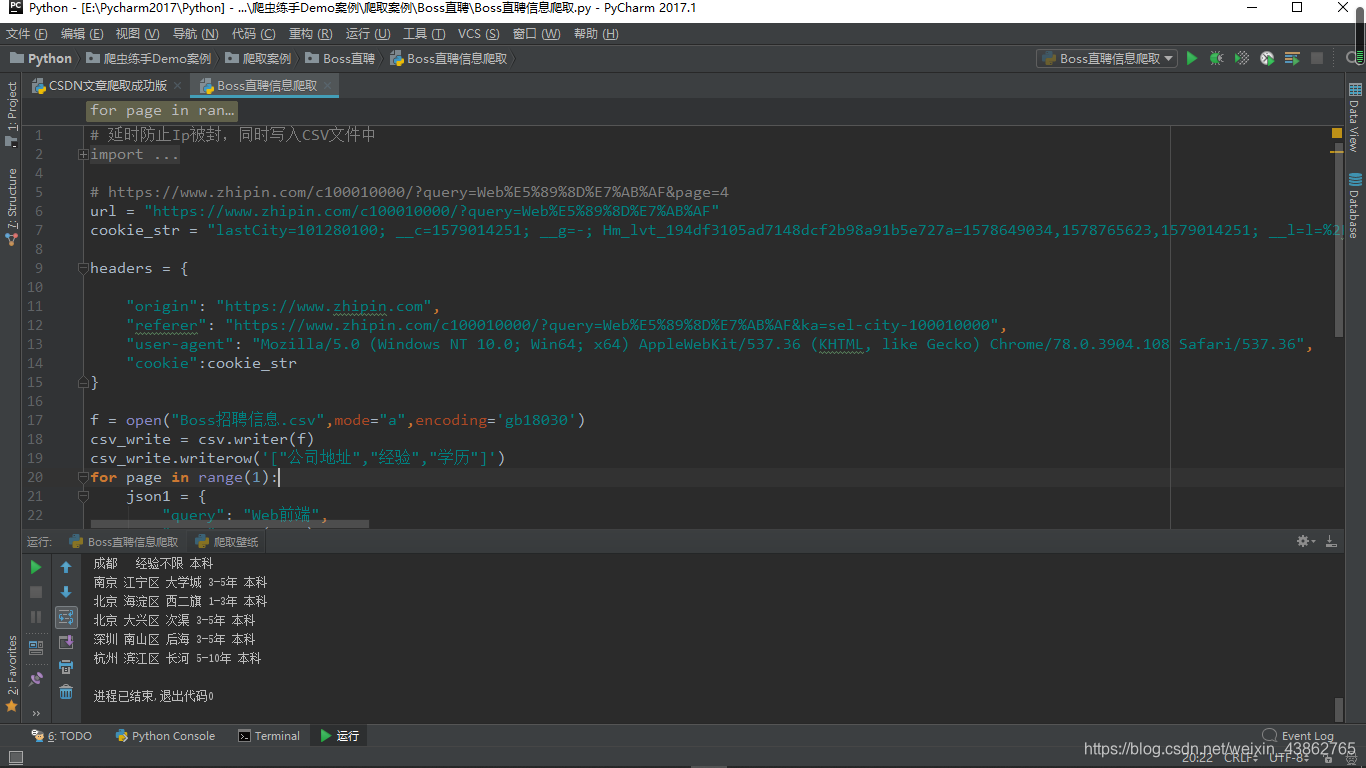Show more Run panel actions chevron
This screenshot has height=768, width=1366.
36,714
